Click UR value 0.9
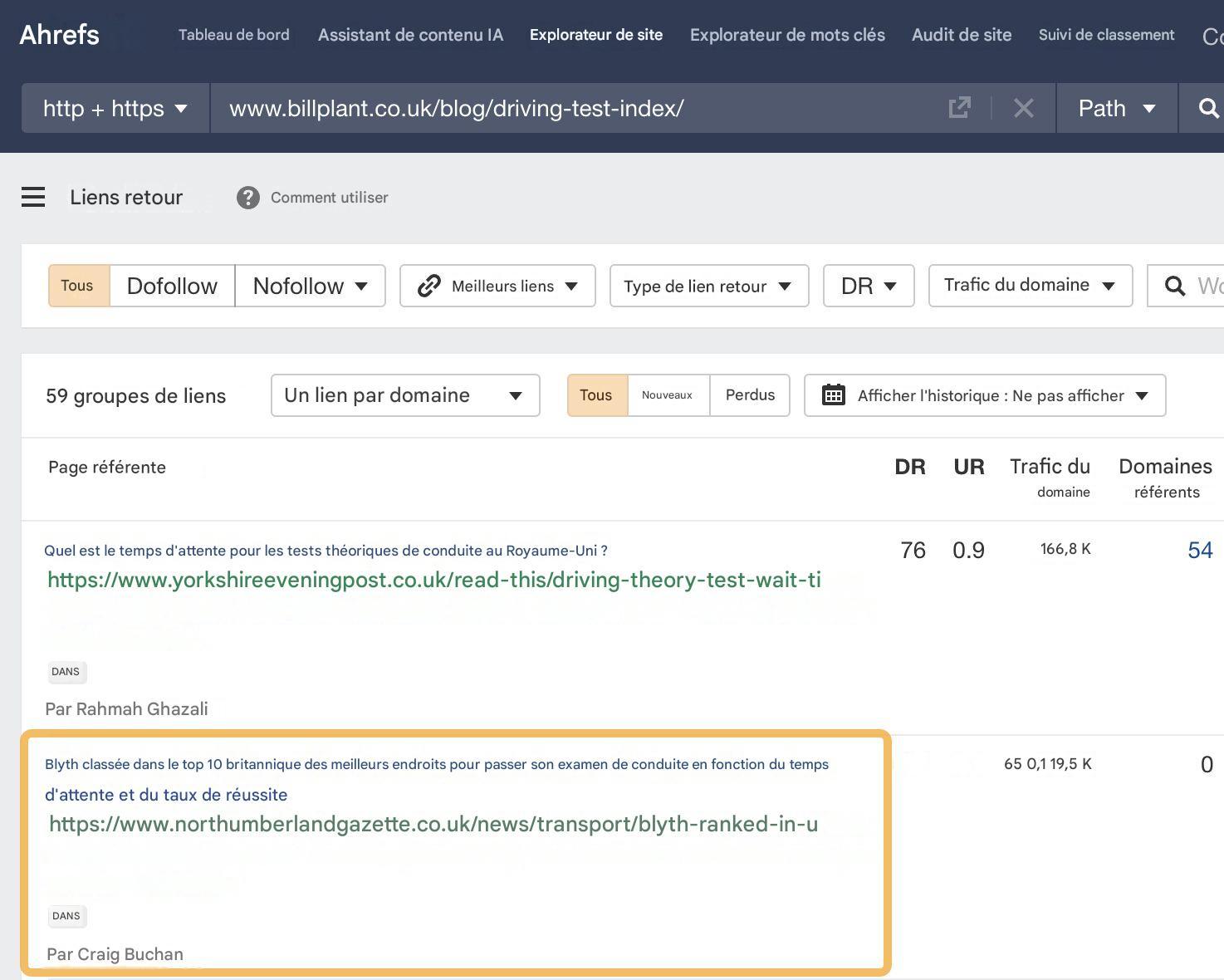 [x=968, y=551]
